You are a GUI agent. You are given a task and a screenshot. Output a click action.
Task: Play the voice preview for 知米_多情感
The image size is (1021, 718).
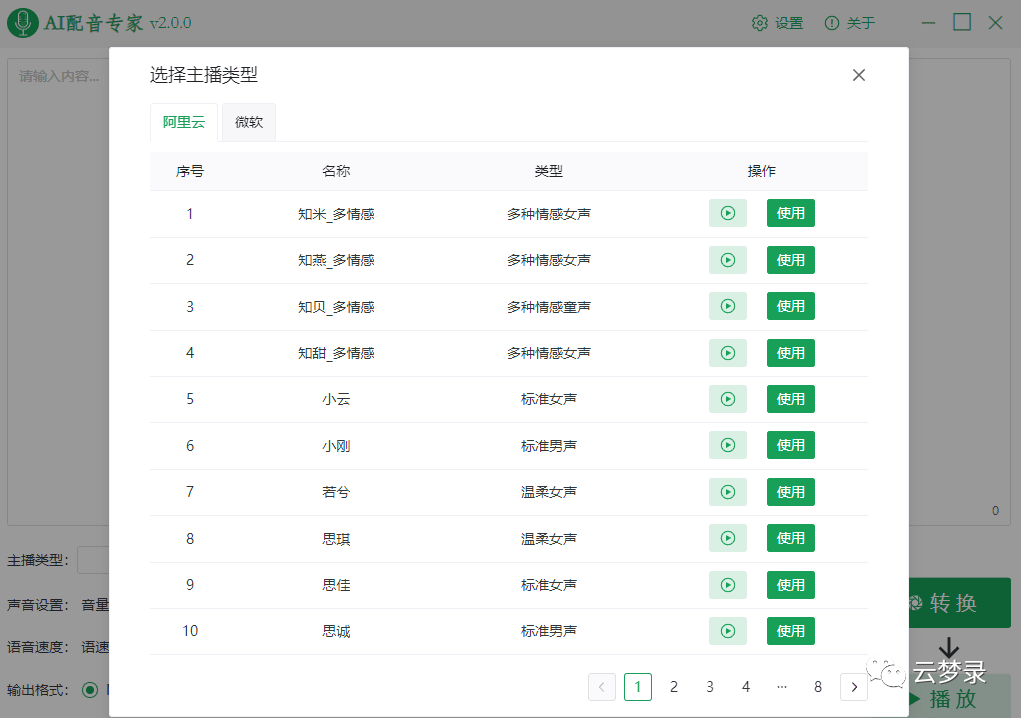pos(728,213)
